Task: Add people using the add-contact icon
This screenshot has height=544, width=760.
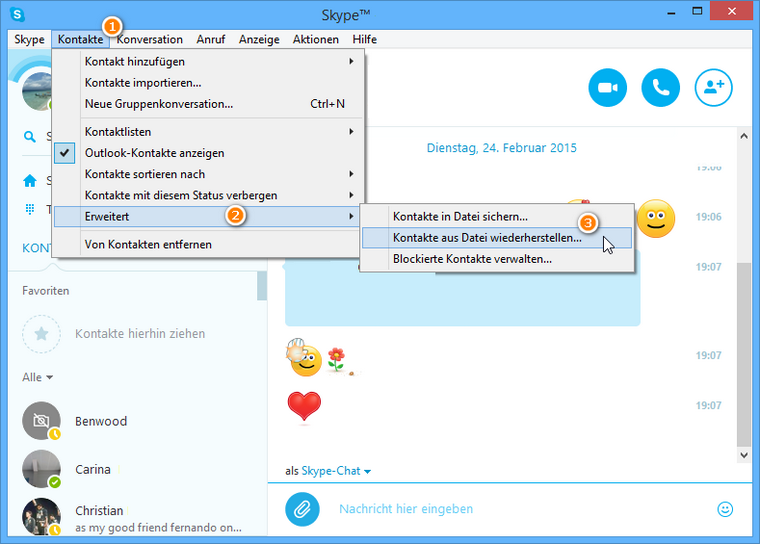Action: tap(713, 88)
